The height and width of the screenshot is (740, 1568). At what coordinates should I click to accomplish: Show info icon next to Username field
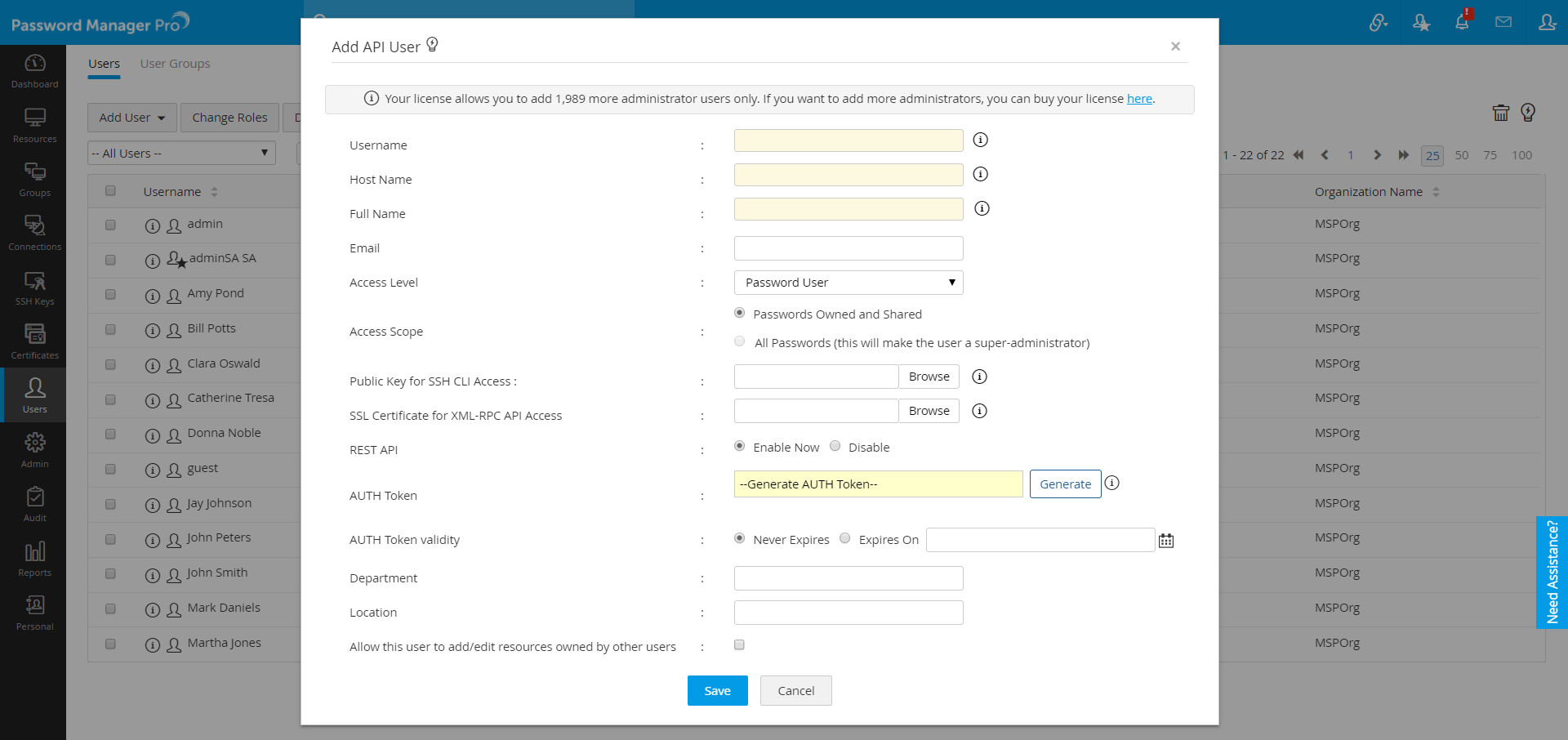click(981, 140)
